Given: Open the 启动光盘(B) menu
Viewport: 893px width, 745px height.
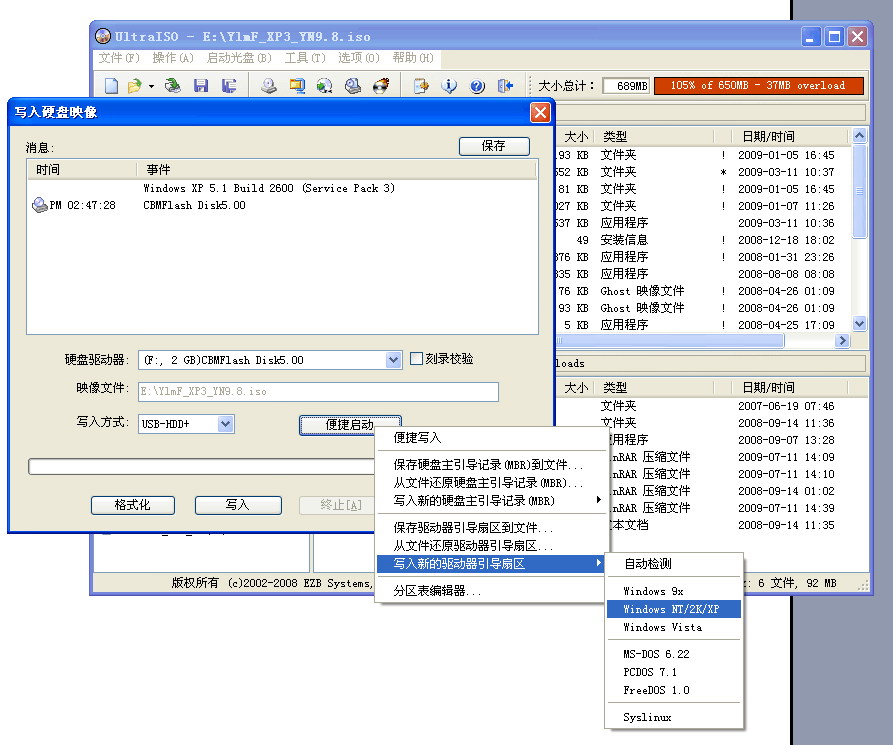Looking at the screenshot, I should 239,58.
